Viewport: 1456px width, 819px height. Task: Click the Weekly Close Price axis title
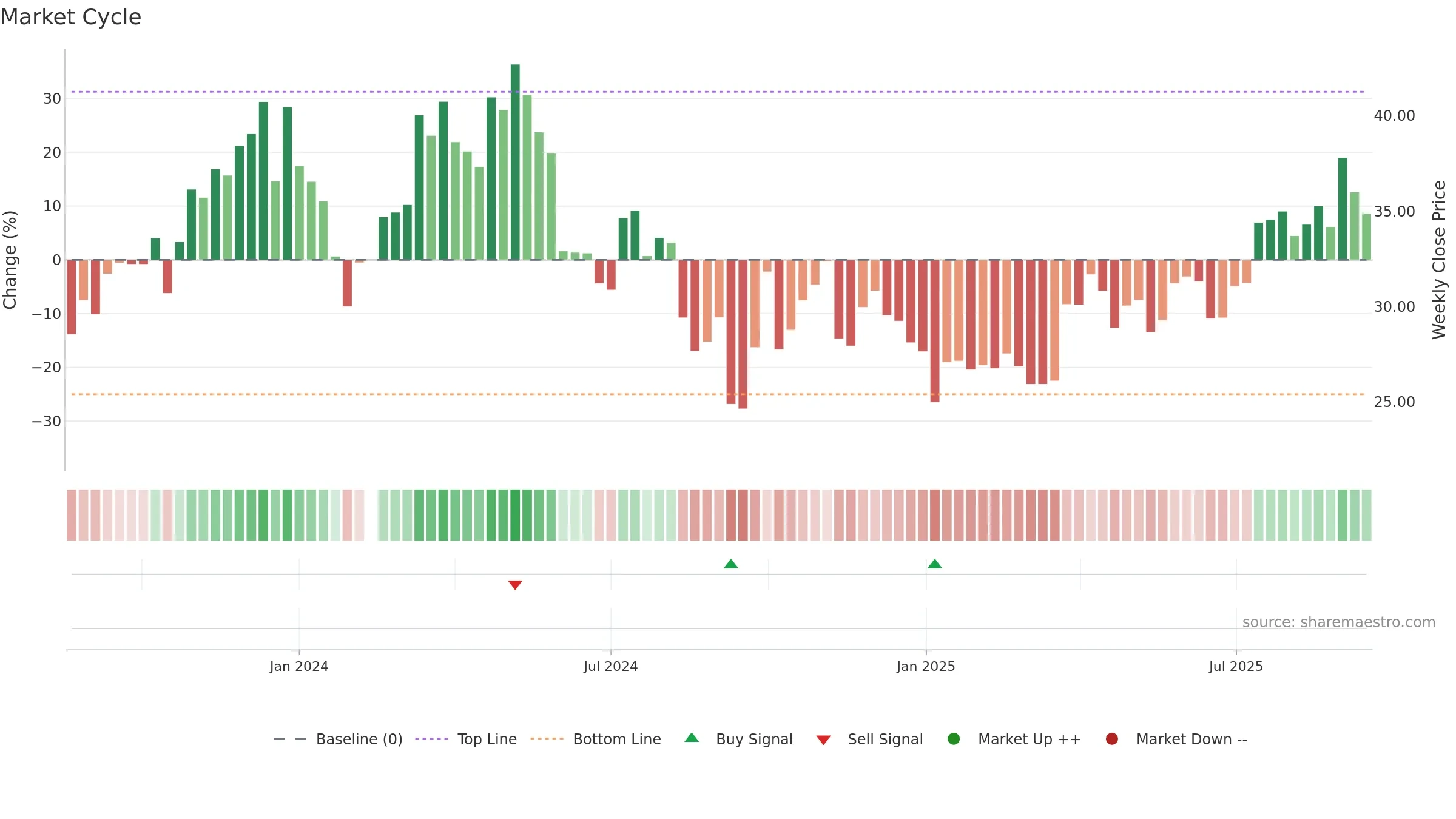point(1439,260)
